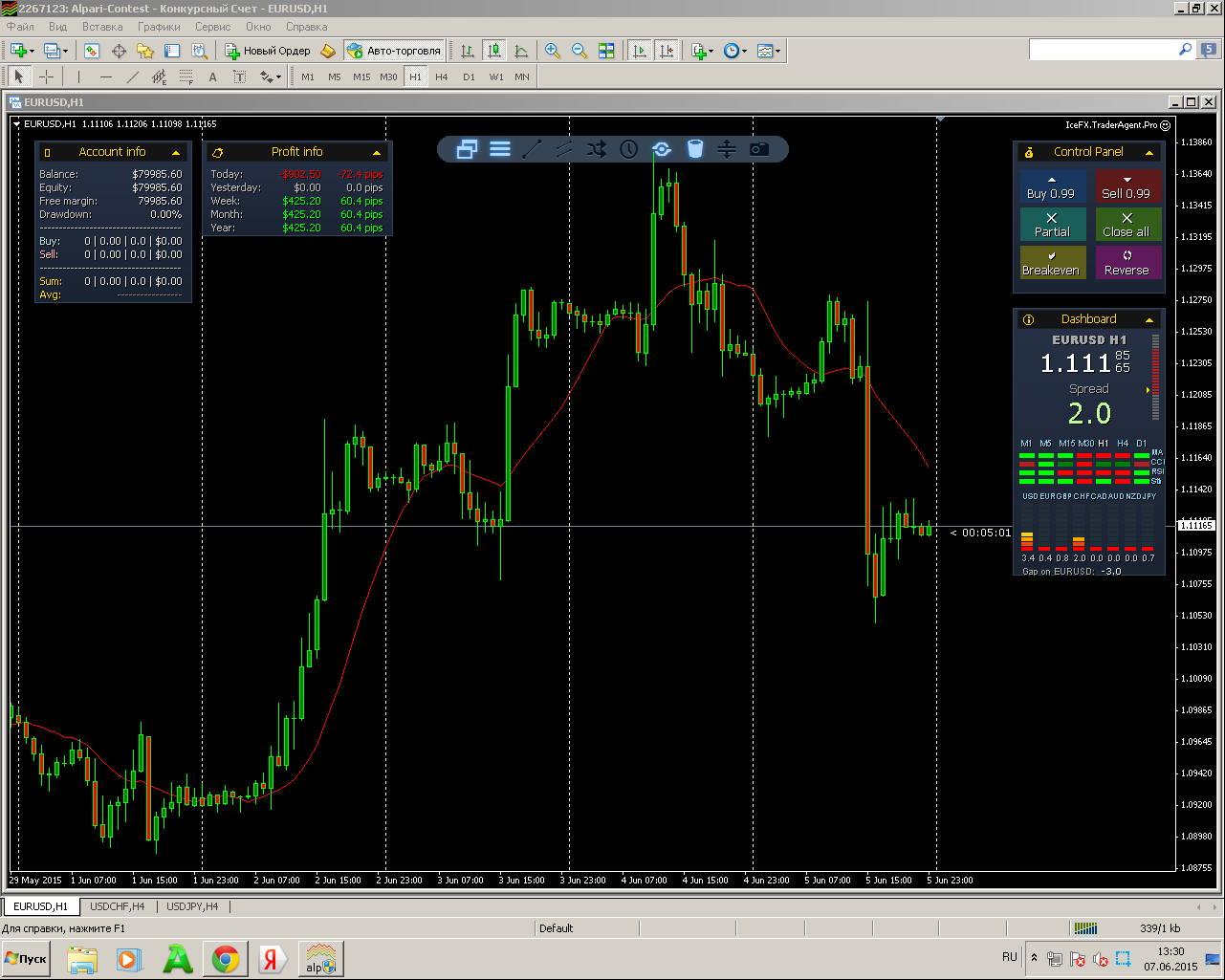Toggle chart shift icon
1225x980 pixels.
pyautogui.click(x=666, y=51)
